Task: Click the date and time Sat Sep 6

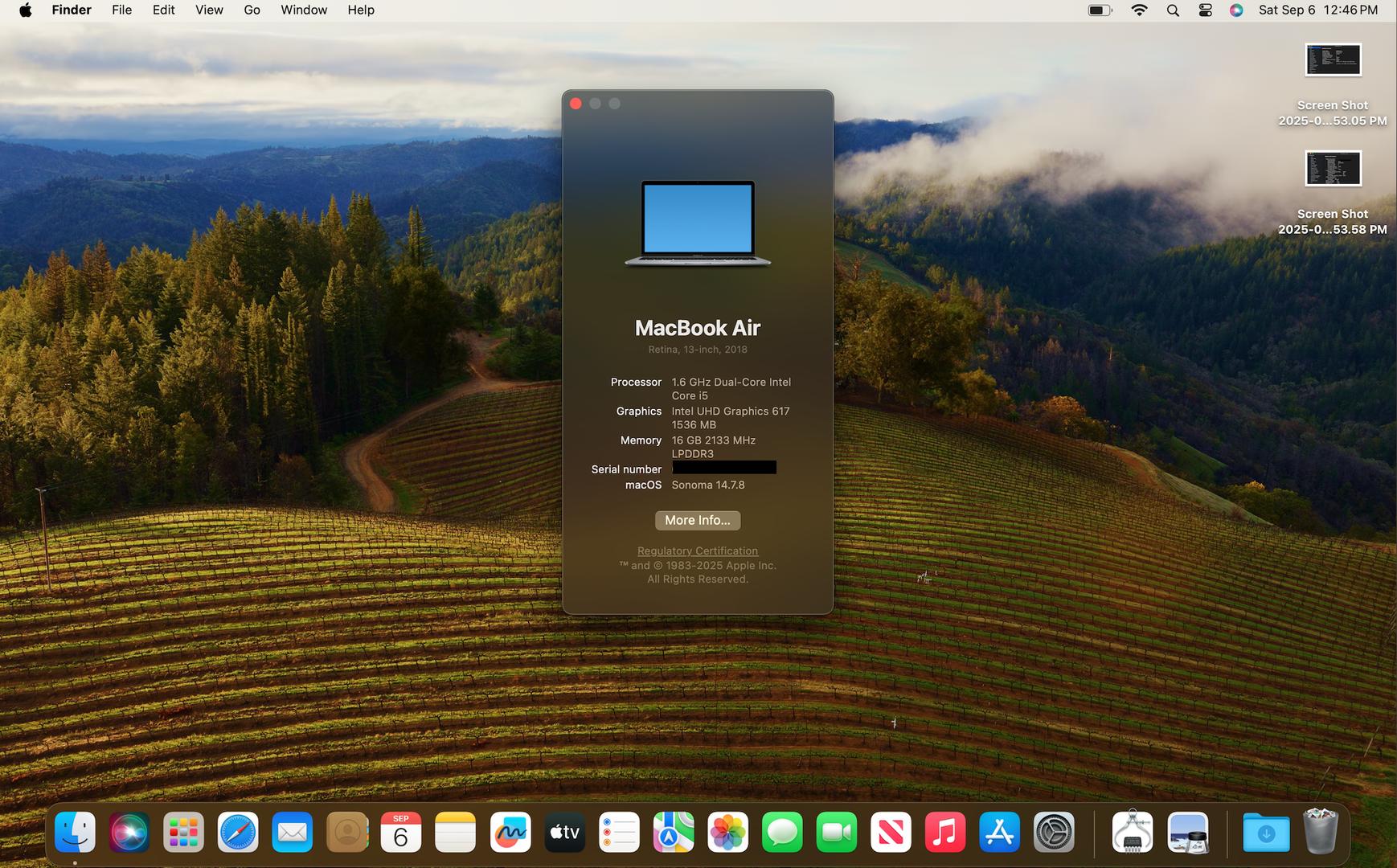Action: tap(1318, 10)
